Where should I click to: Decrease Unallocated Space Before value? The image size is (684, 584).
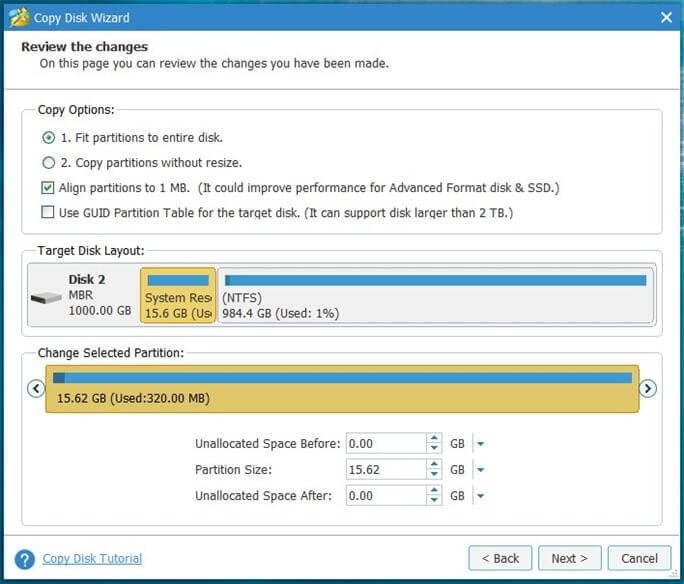[x=434, y=448]
